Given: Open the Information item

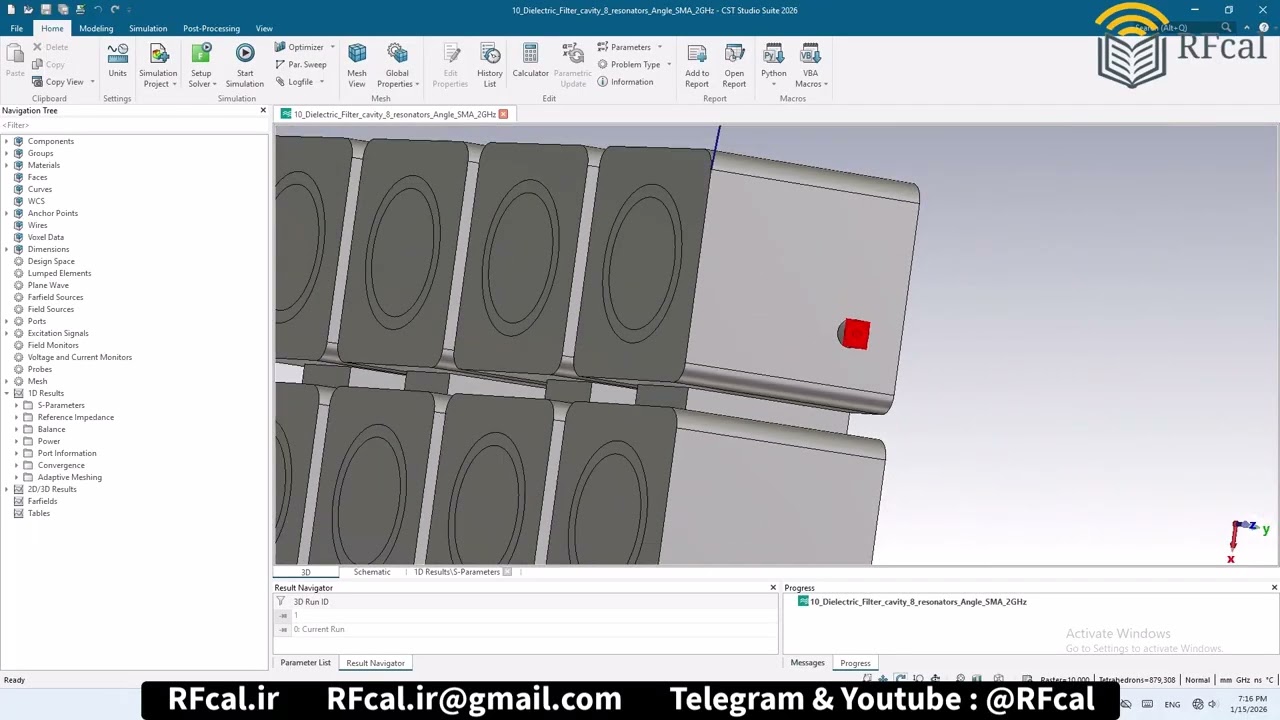Looking at the screenshot, I should click(x=625, y=82).
